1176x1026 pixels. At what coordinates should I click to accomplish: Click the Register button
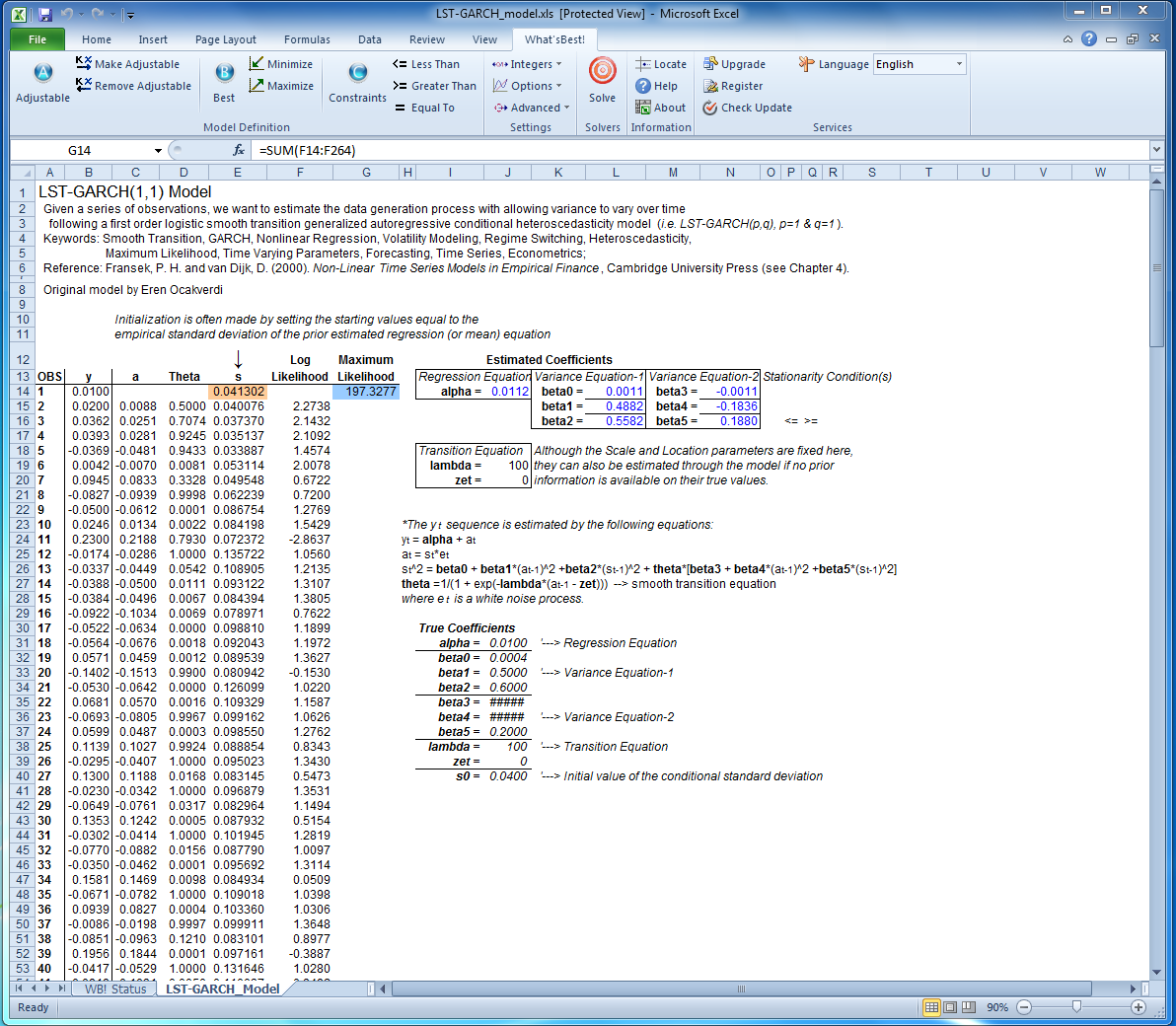tap(733, 86)
